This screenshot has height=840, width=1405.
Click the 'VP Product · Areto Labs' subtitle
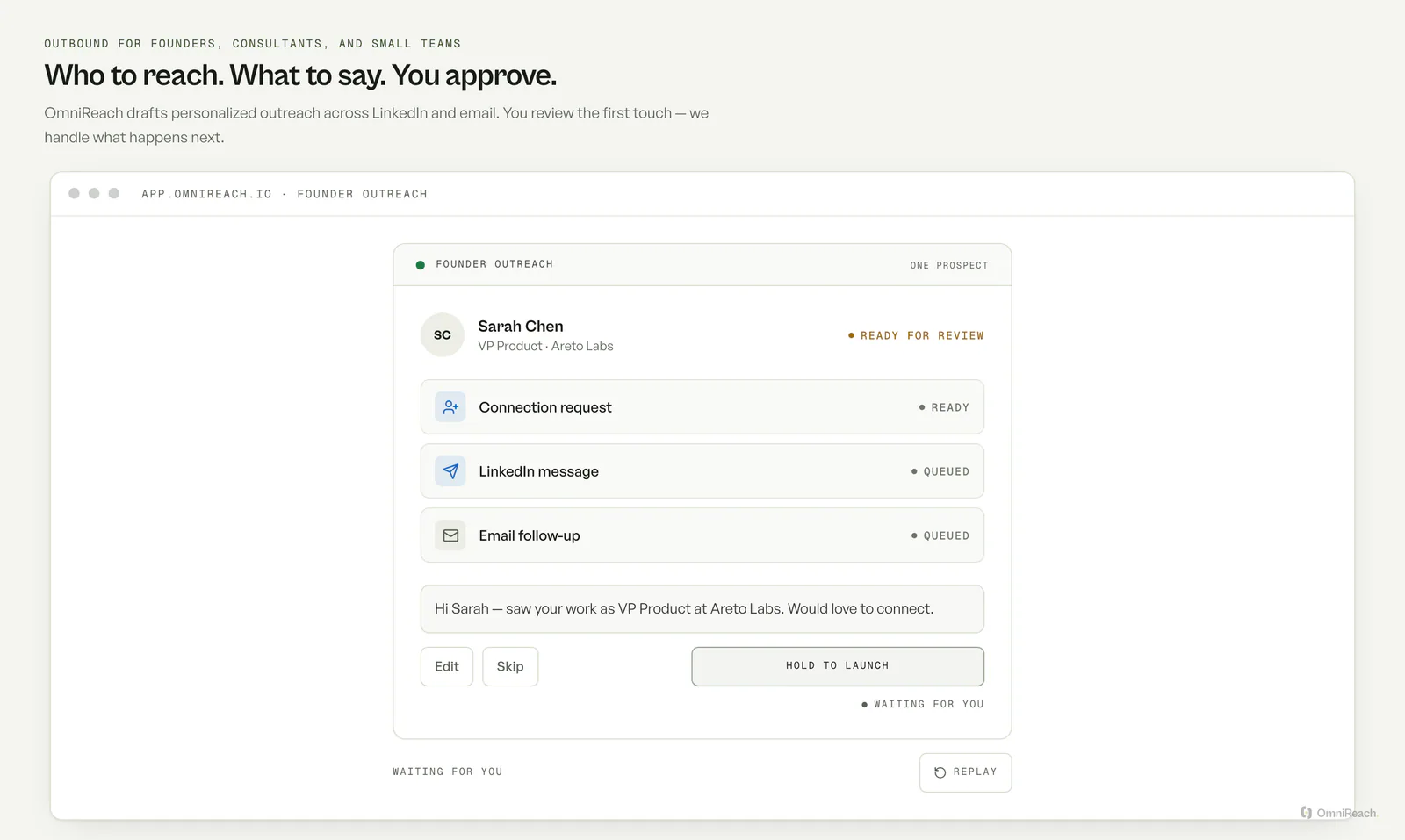(545, 347)
